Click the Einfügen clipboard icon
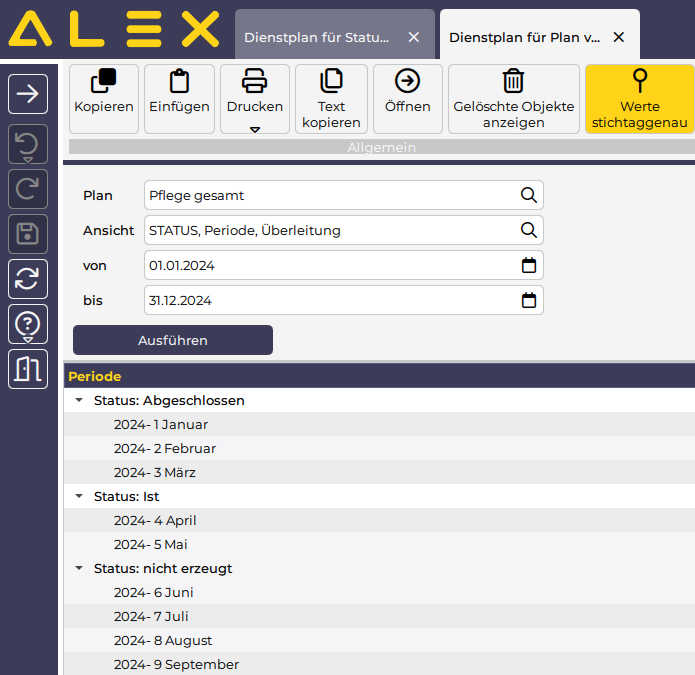This screenshot has width=695, height=675. [179, 82]
